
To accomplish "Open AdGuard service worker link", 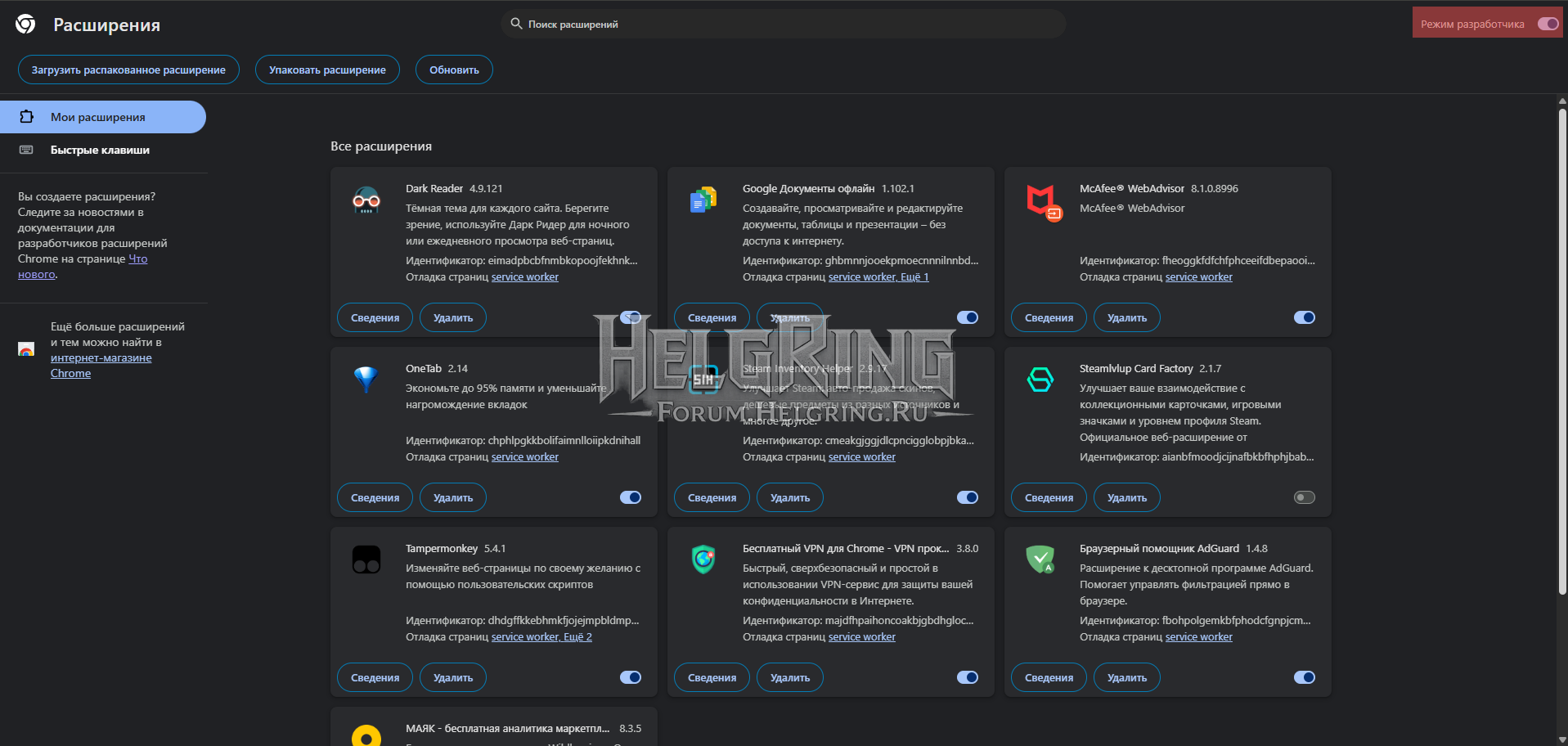I will pyautogui.click(x=1199, y=637).
